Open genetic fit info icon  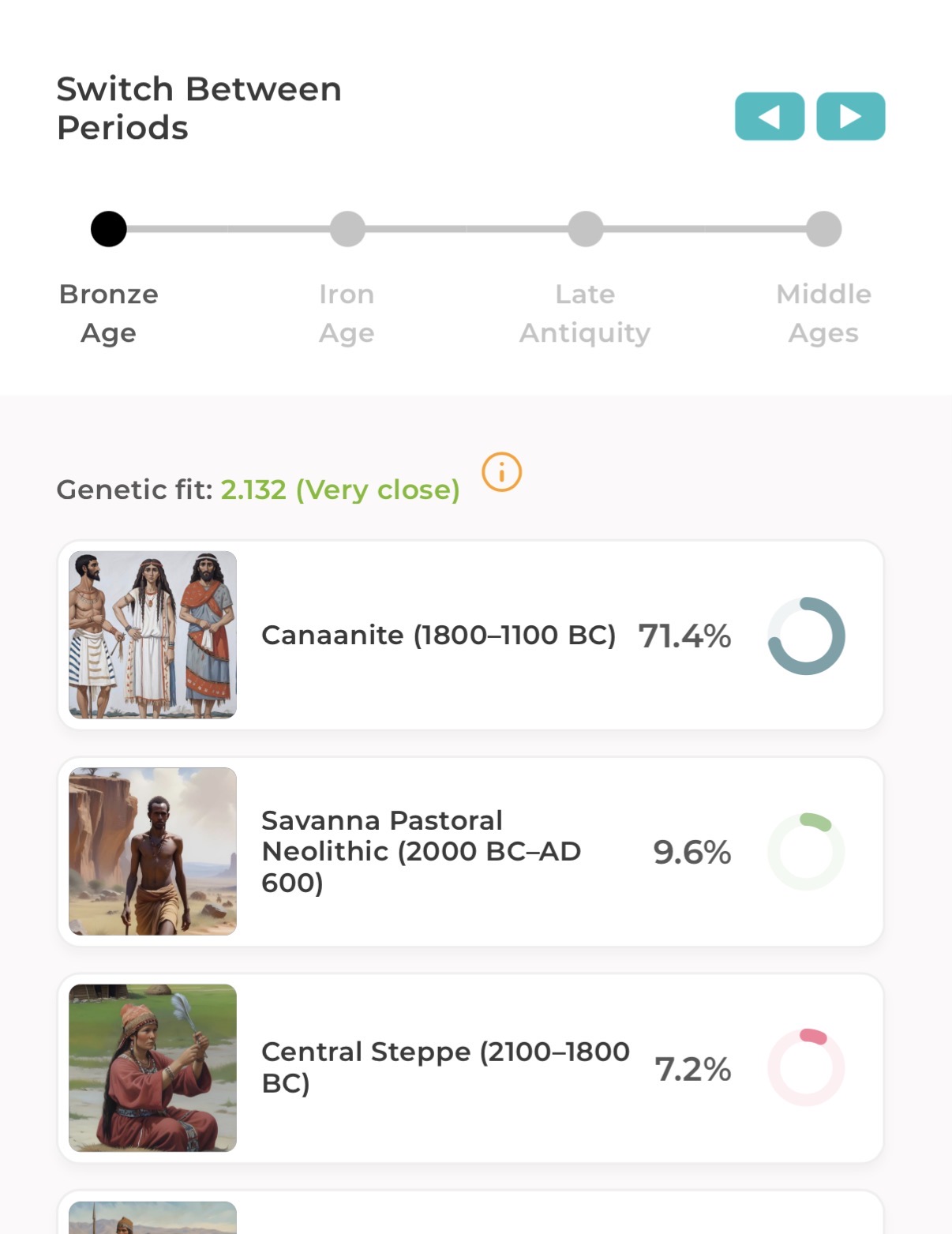[x=502, y=472]
